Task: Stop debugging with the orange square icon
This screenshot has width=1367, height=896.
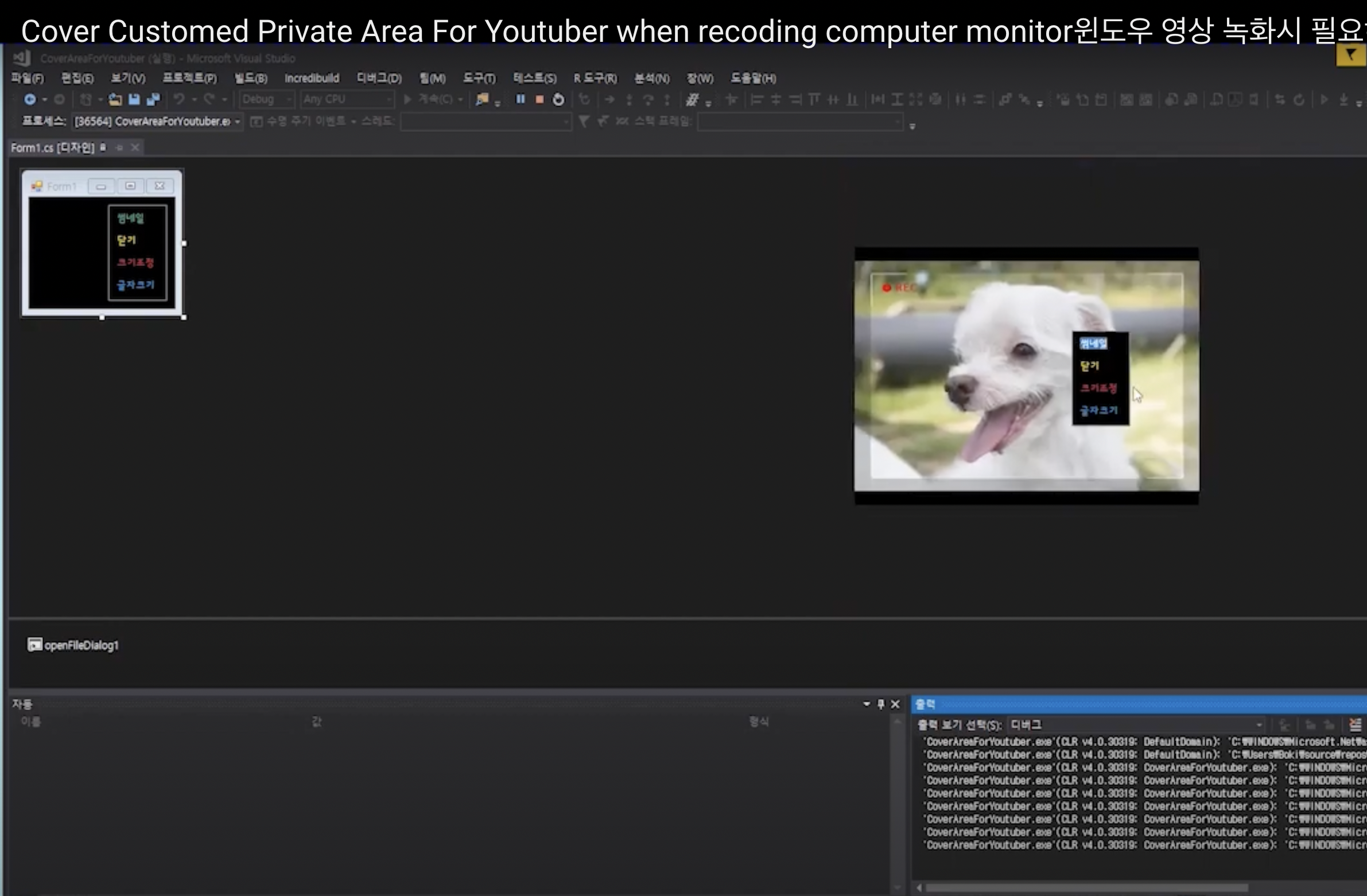Action: click(x=539, y=99)
